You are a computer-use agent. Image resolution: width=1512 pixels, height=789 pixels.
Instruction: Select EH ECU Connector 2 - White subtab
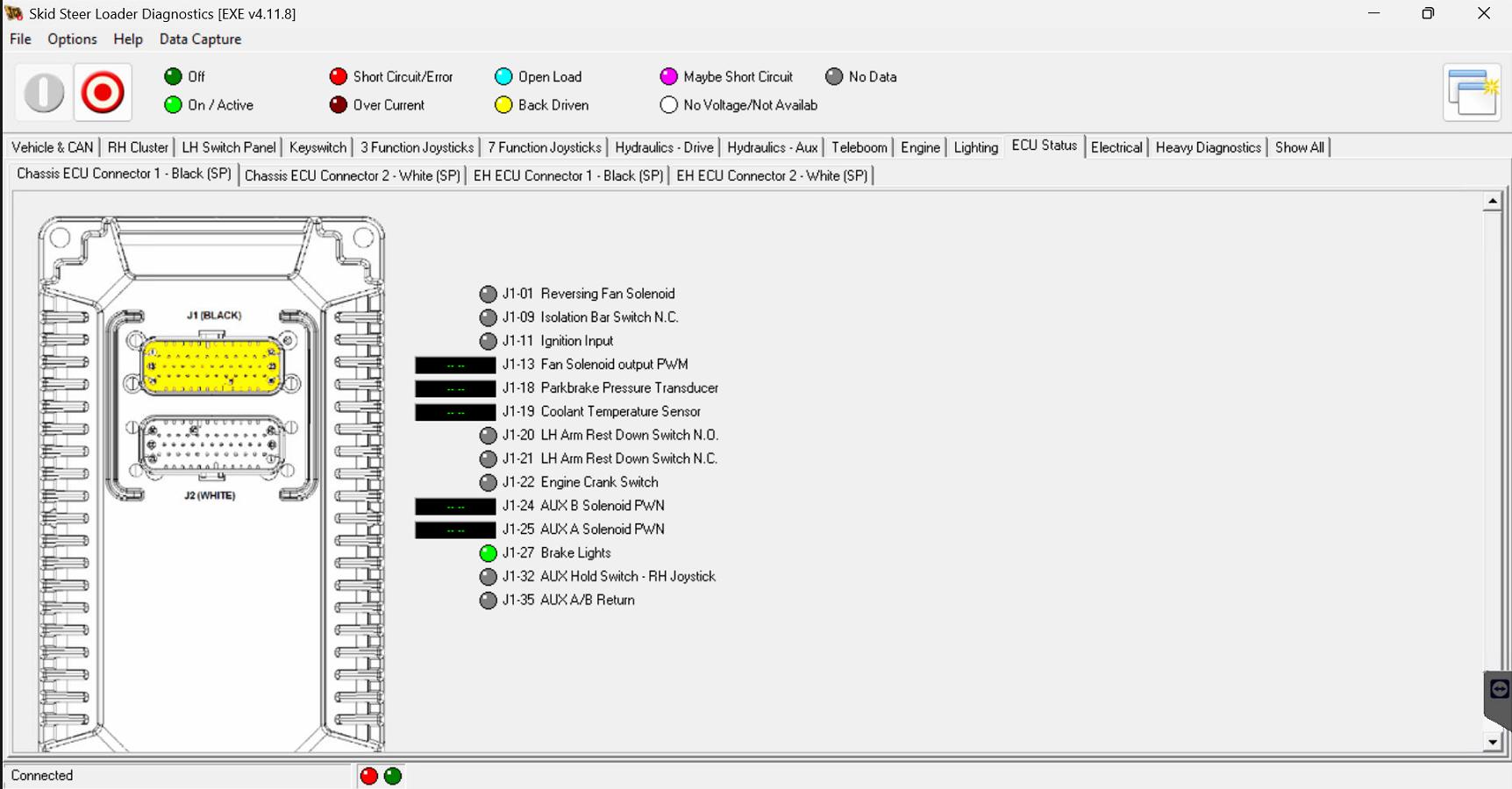773,175
